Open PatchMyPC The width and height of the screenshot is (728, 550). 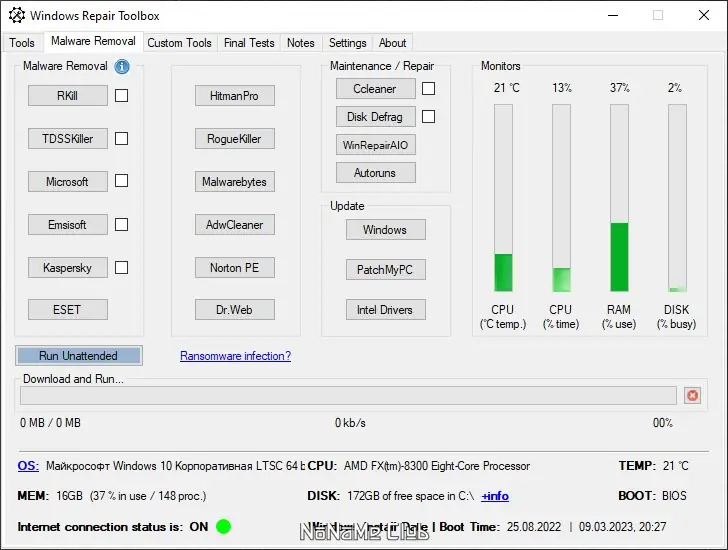point(385,270)
